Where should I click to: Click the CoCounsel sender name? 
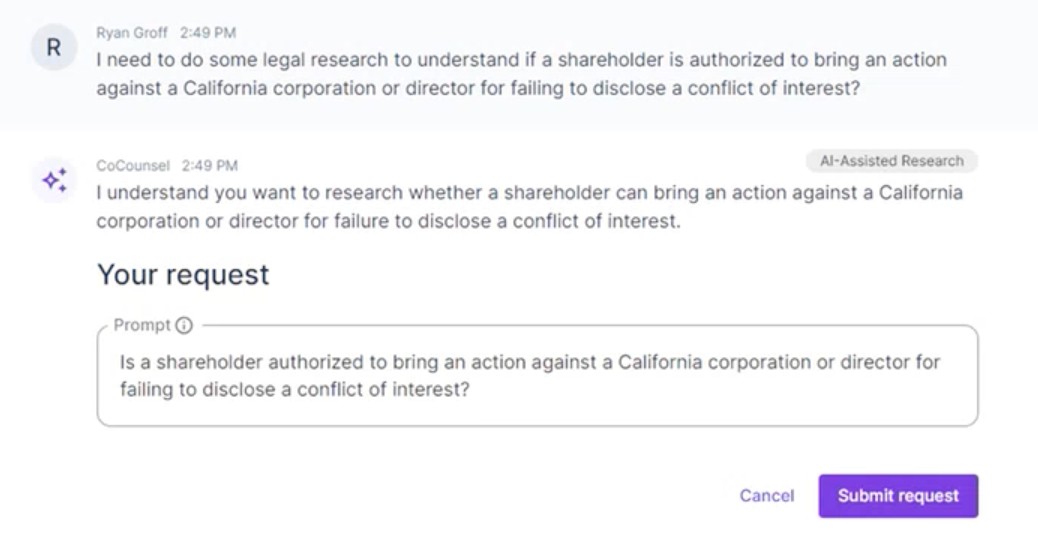click(133, 166)
